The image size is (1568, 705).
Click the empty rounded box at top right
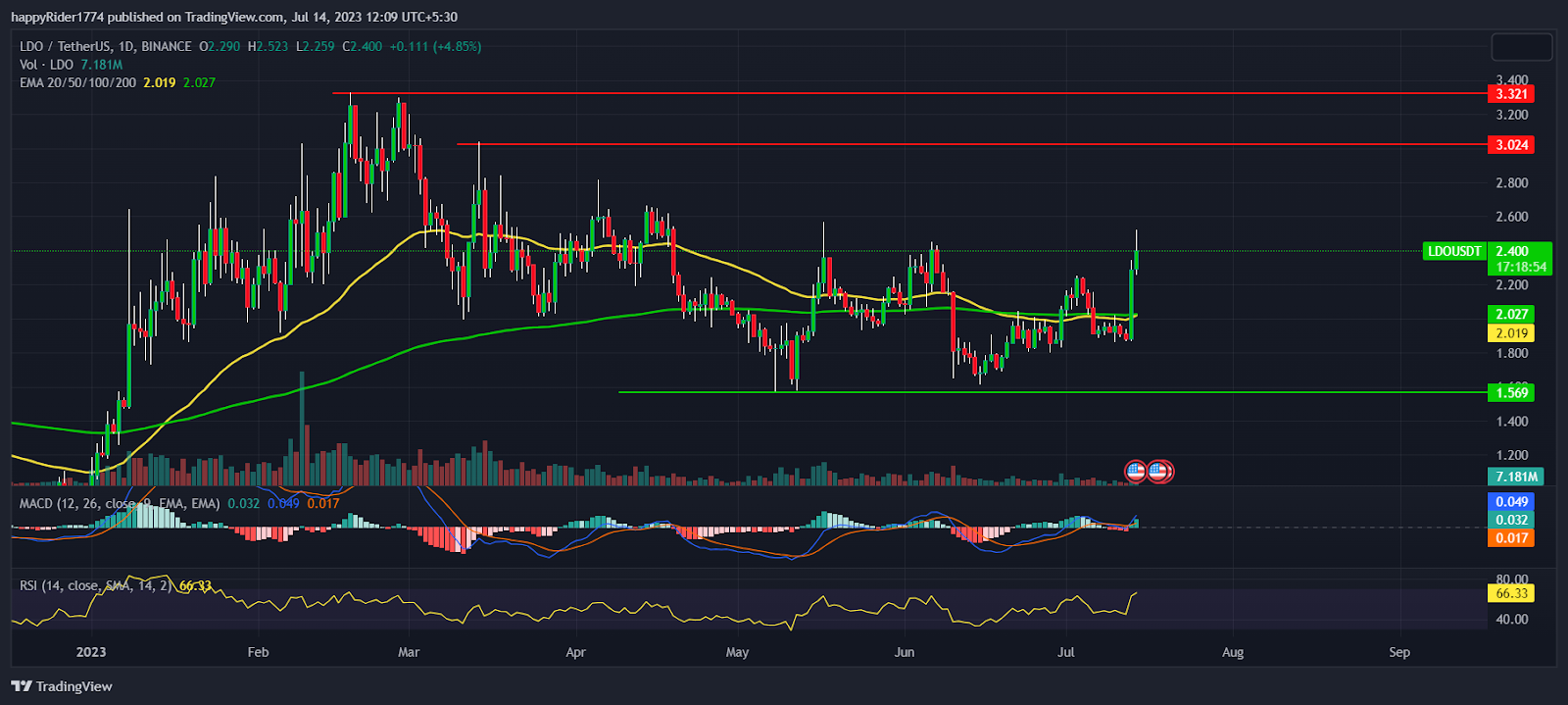click(1522, 47)
